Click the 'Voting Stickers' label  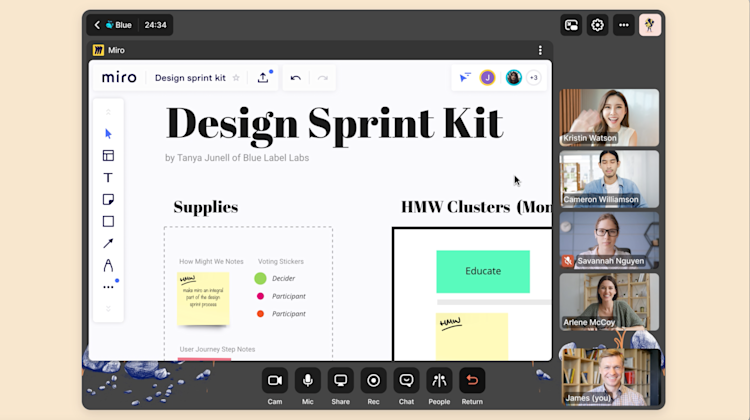tap(281, 262)
